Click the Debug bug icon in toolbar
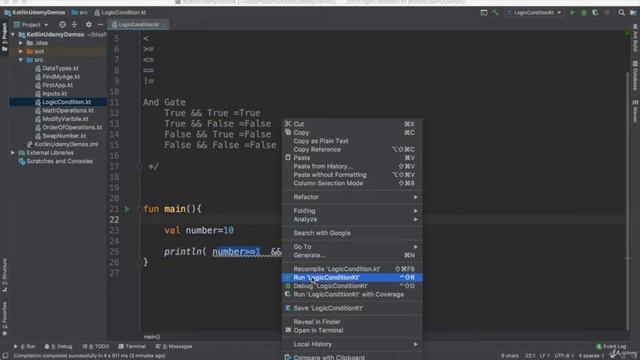 pos(584,13)
